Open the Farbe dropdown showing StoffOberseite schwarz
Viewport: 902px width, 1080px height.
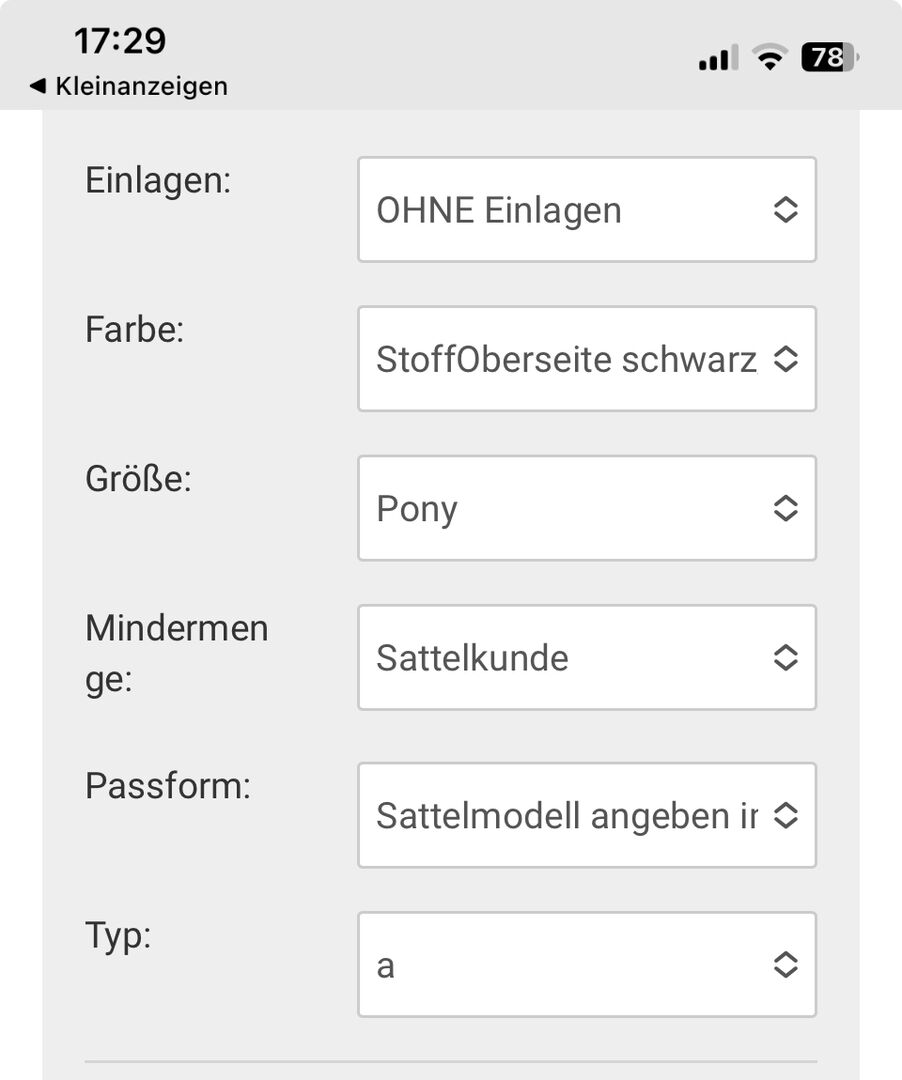[x=586, y=359]
